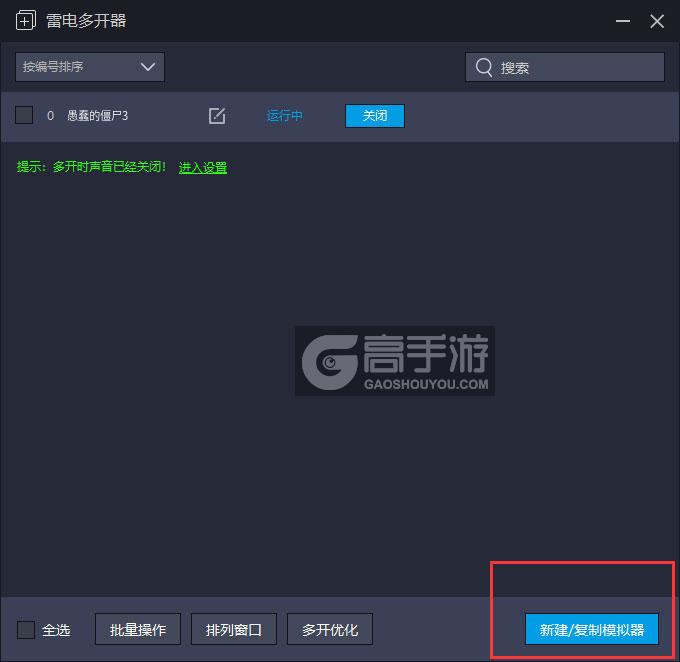Click the 雷电多开器 plus logo icon
The height and width of the screenshot is (662, 680).
[26, 20]
